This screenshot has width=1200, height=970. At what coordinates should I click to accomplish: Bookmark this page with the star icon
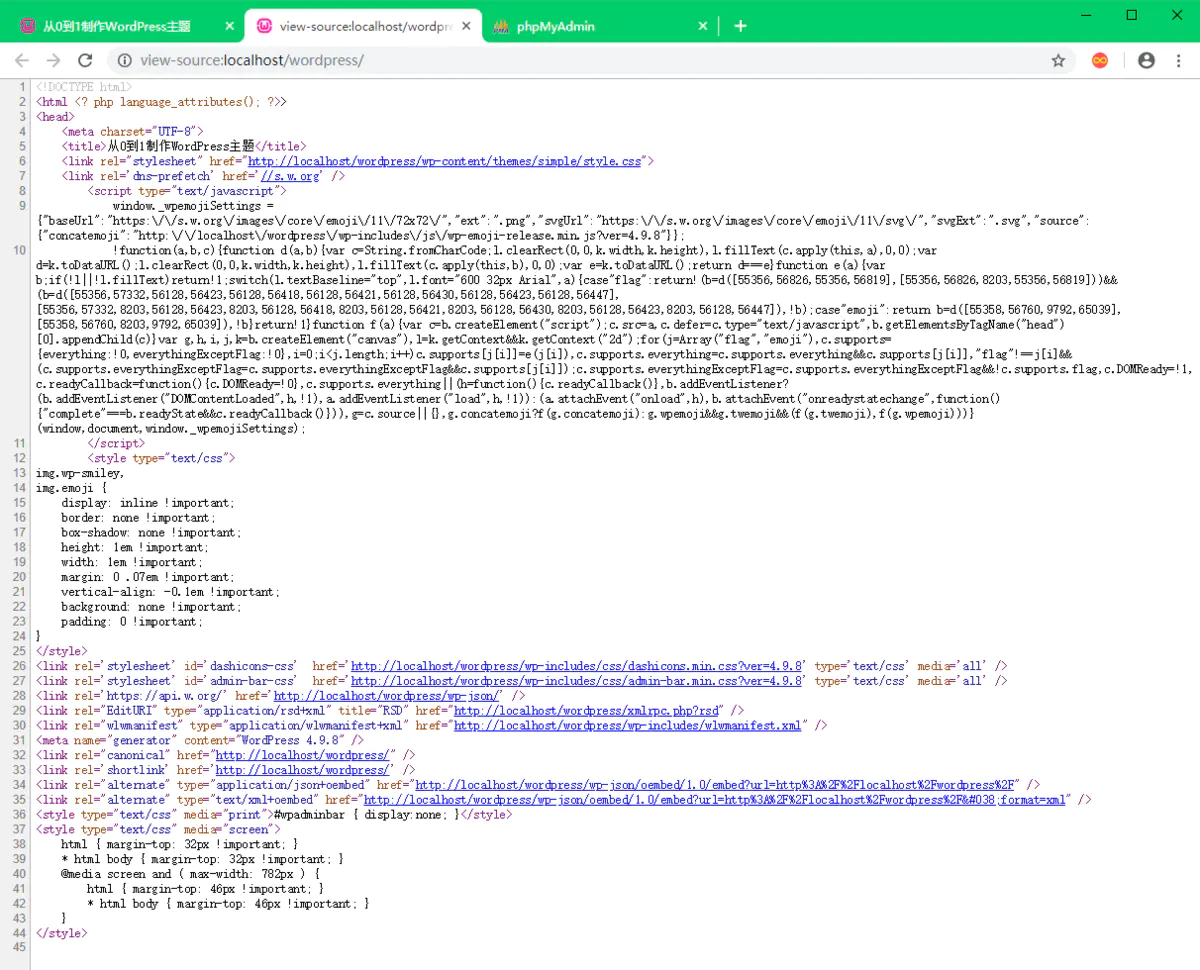click(x=1058, y=61)
